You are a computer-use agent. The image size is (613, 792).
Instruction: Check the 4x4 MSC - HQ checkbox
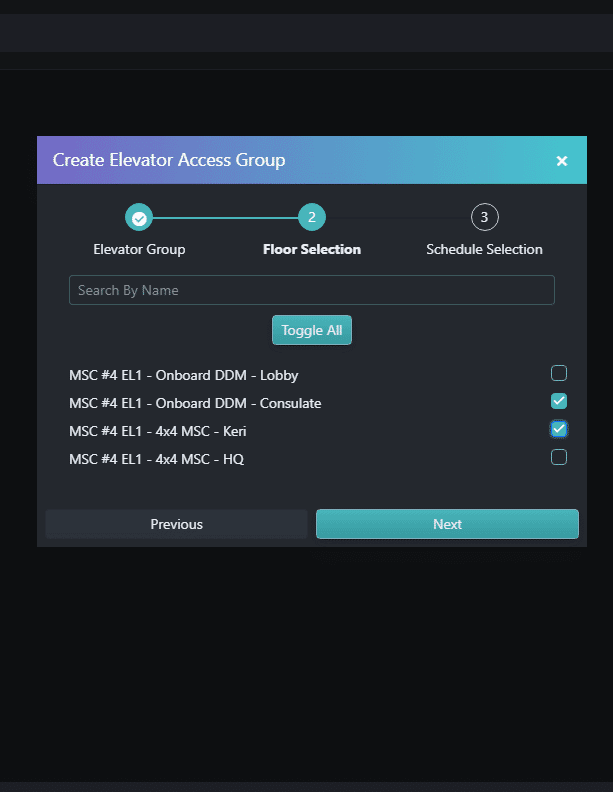point(559,457)
